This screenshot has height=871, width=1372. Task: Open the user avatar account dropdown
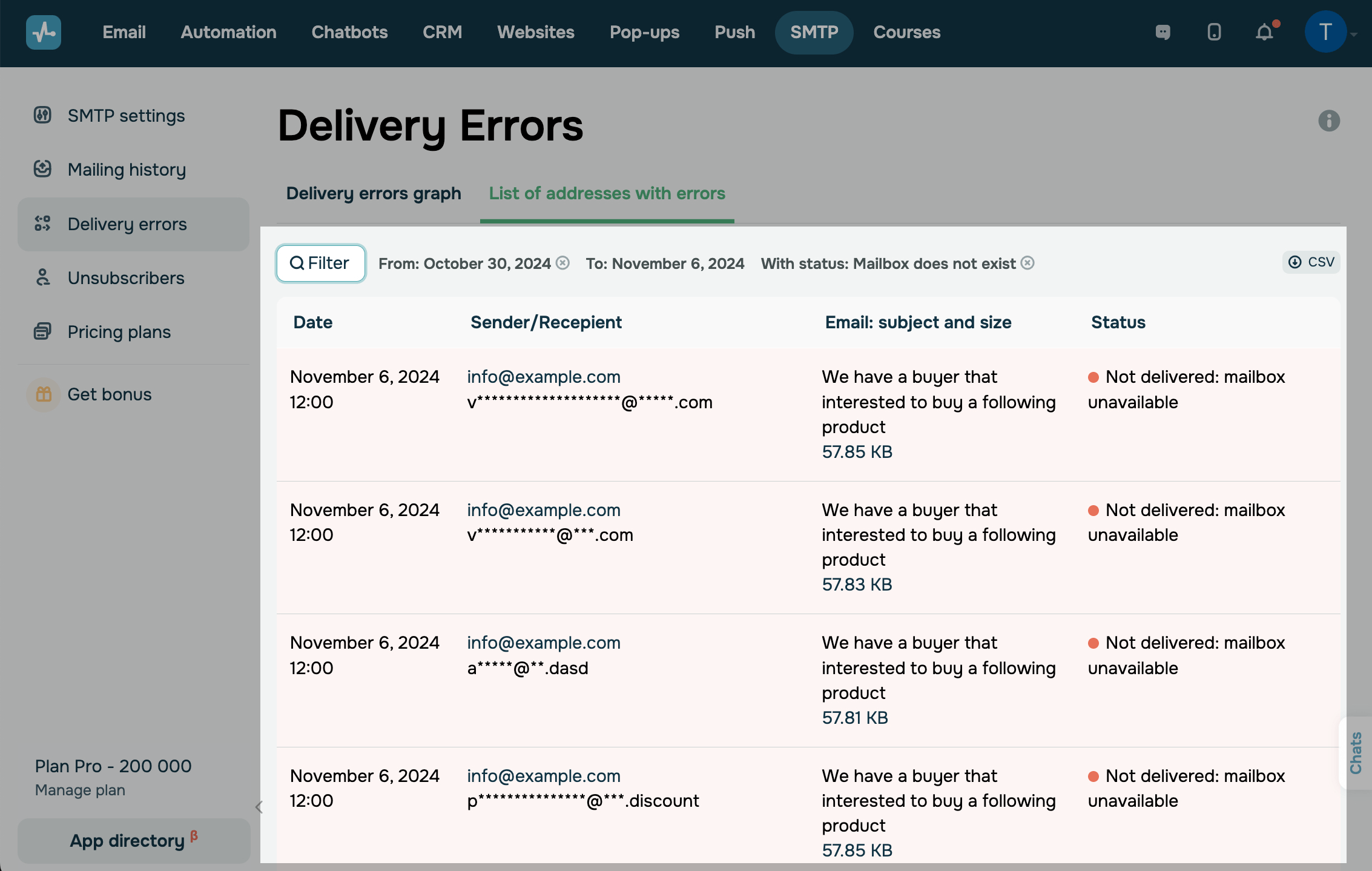(x=1327, y=32)
